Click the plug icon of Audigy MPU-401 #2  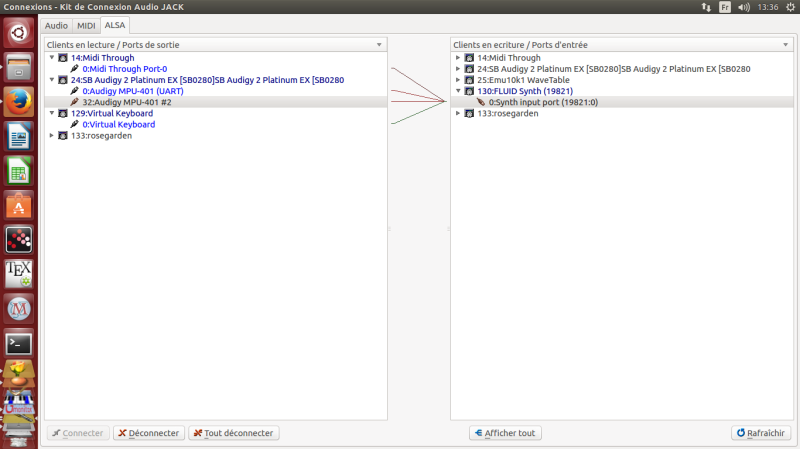(x=74, y=102)
